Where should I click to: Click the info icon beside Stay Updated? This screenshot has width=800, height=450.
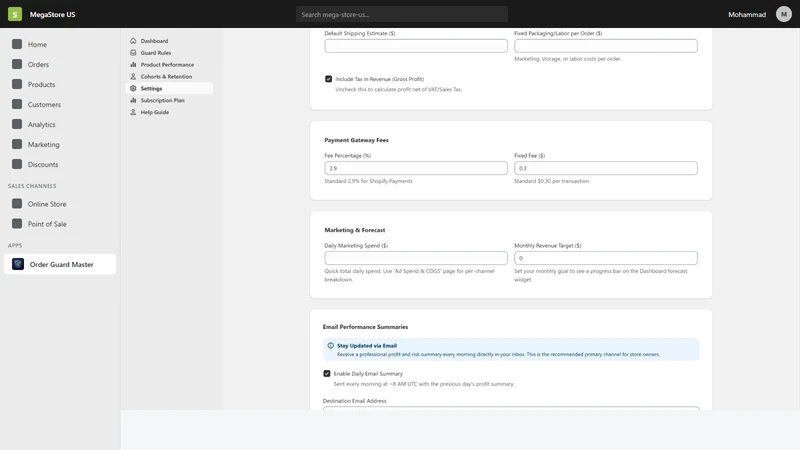point(331,345)
